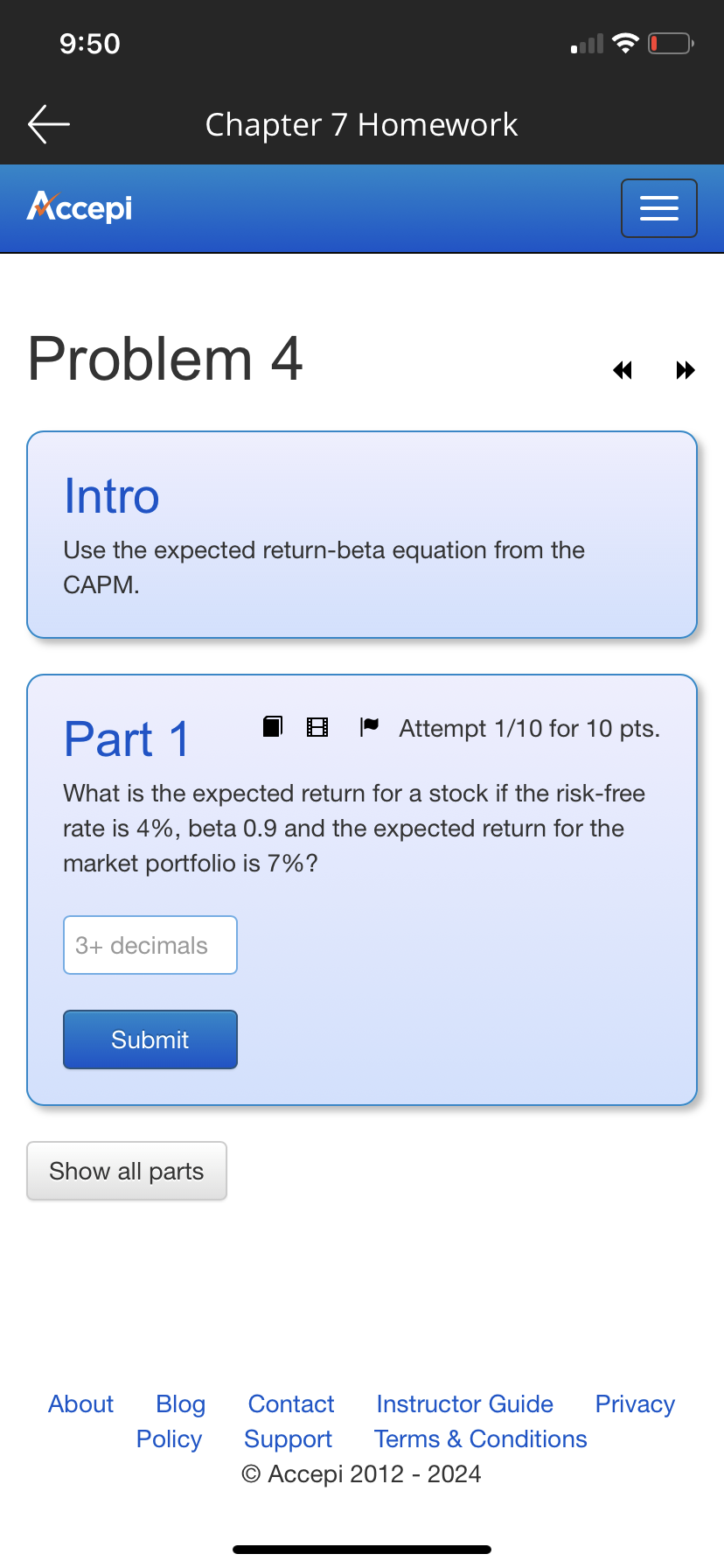The width and height of the screenshot is (724, 1568).
Task: Tap the Wi-Fi status icon
Action: pyautogui.click(x=625, y=43)
